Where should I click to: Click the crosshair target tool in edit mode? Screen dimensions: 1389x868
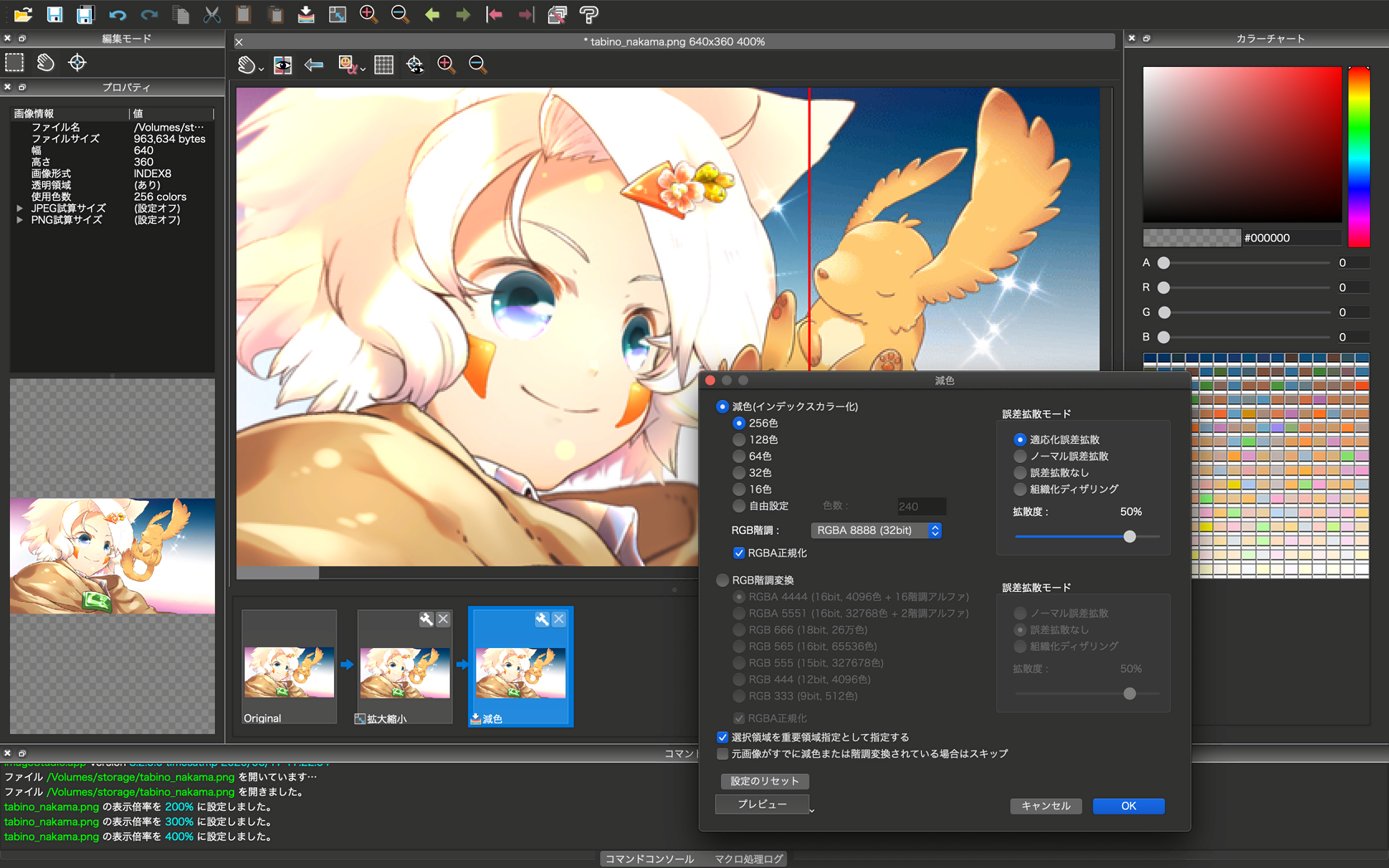[x=77, y=63]
